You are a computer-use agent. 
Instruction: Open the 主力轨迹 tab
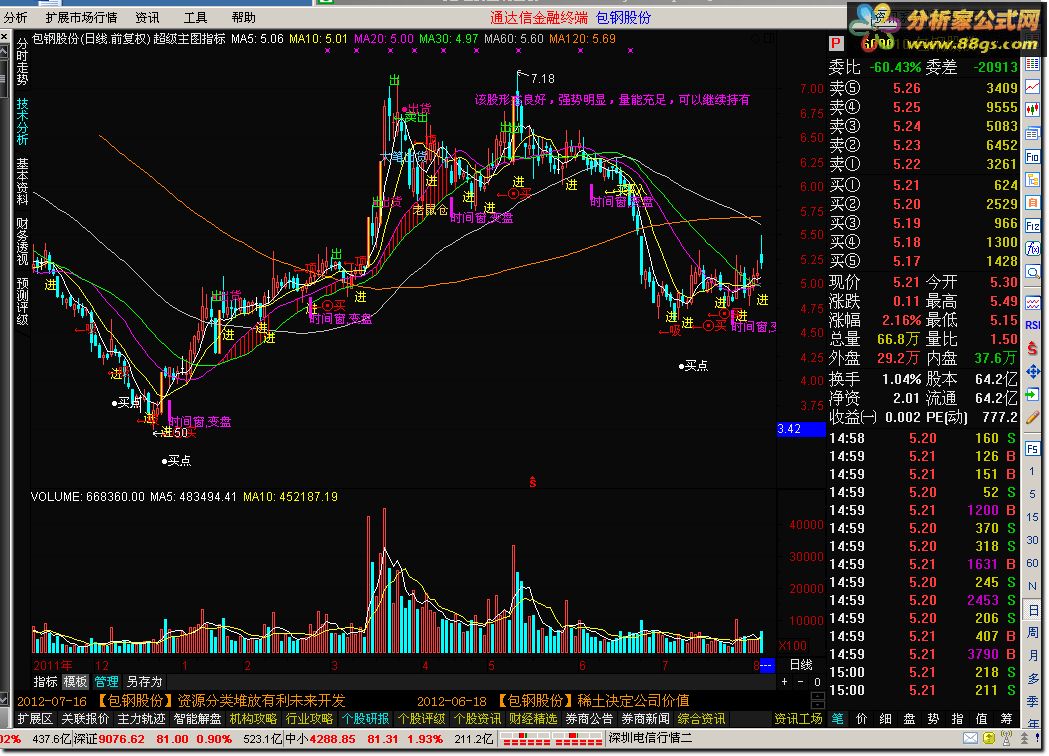[x=141, y=719]
